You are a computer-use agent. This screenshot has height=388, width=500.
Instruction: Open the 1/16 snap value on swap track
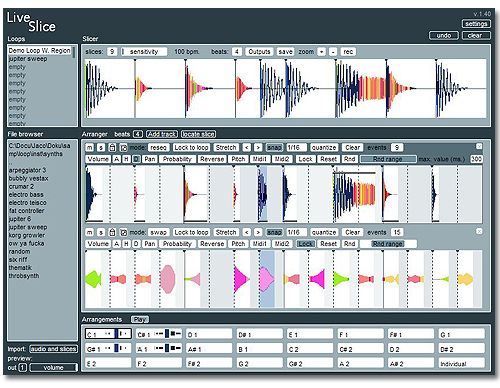click(x=296, y=232)
